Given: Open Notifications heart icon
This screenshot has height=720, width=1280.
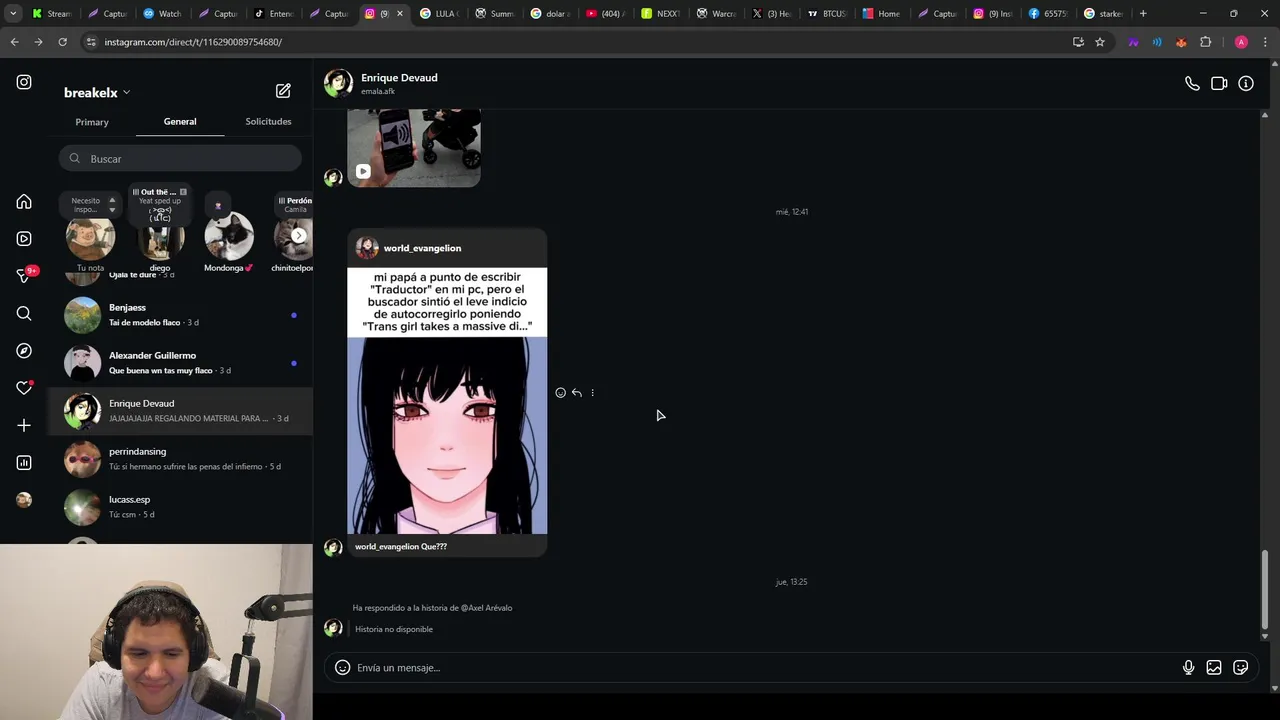Looking at the screenshot, I should (x=24, y=388).
